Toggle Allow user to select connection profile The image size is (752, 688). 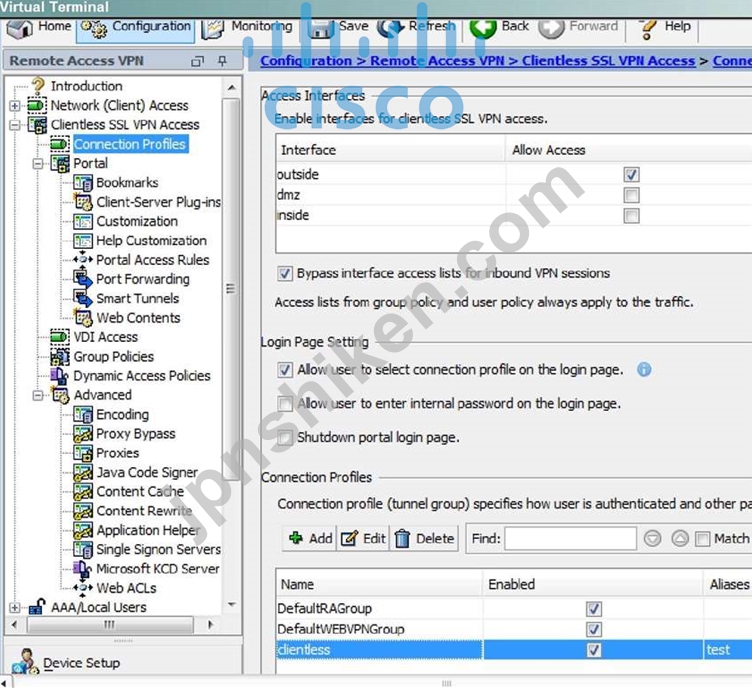click(284, 370)
